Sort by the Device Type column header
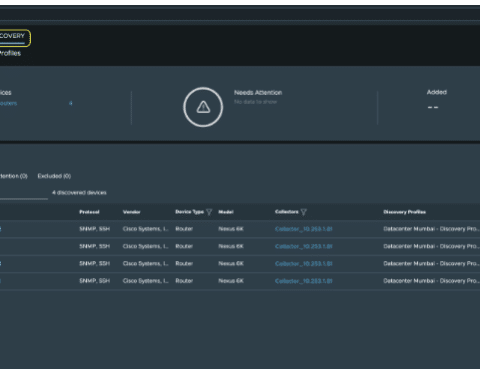Viewport: 480px width, 371px height. pyautogui.click(x=189, y=212)
